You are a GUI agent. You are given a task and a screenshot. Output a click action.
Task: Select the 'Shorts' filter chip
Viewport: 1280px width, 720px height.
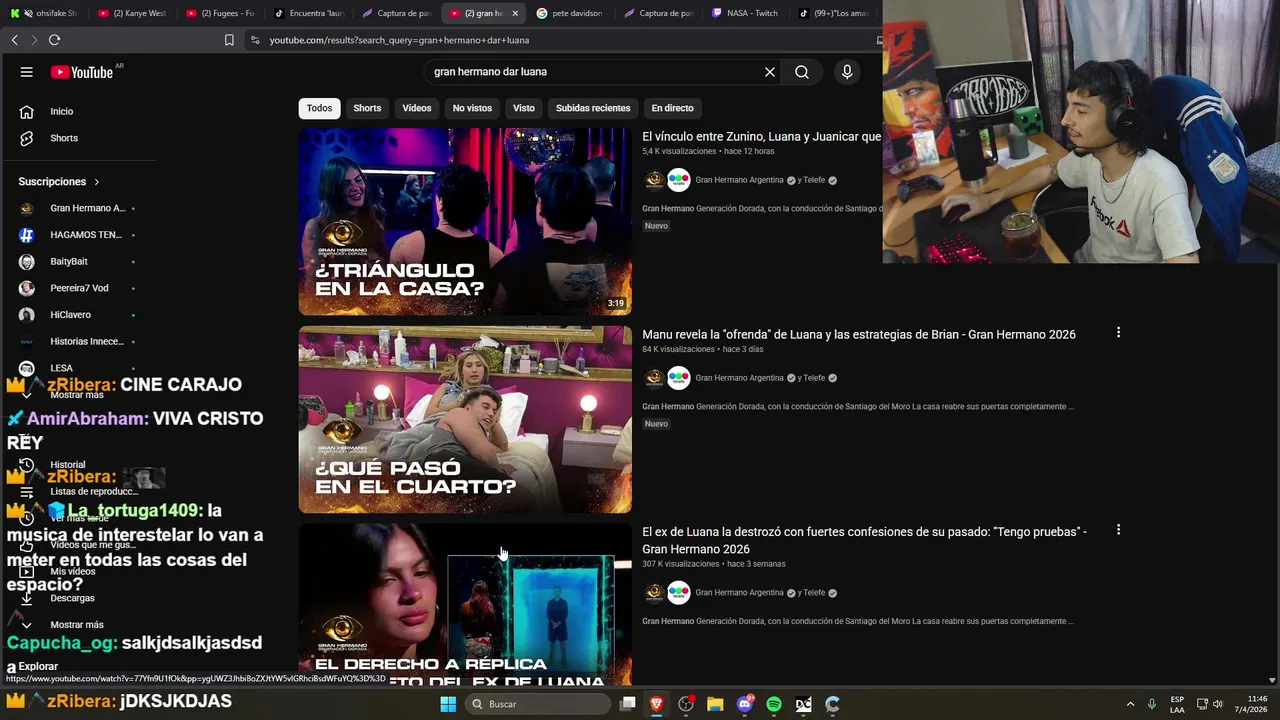tap(367, 108)
